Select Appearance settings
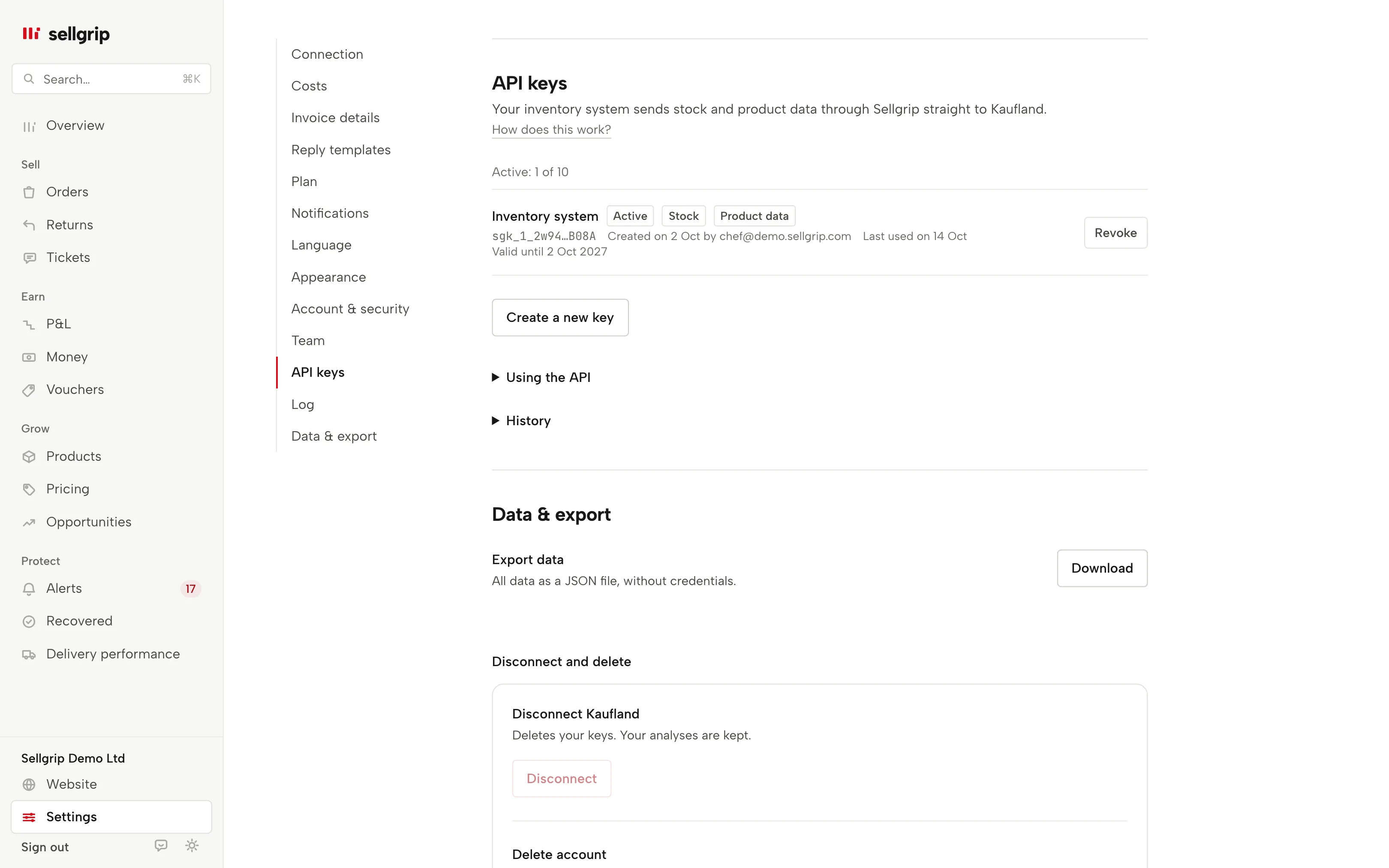This screenshot has width=1389, height=868. pos(328,277)
